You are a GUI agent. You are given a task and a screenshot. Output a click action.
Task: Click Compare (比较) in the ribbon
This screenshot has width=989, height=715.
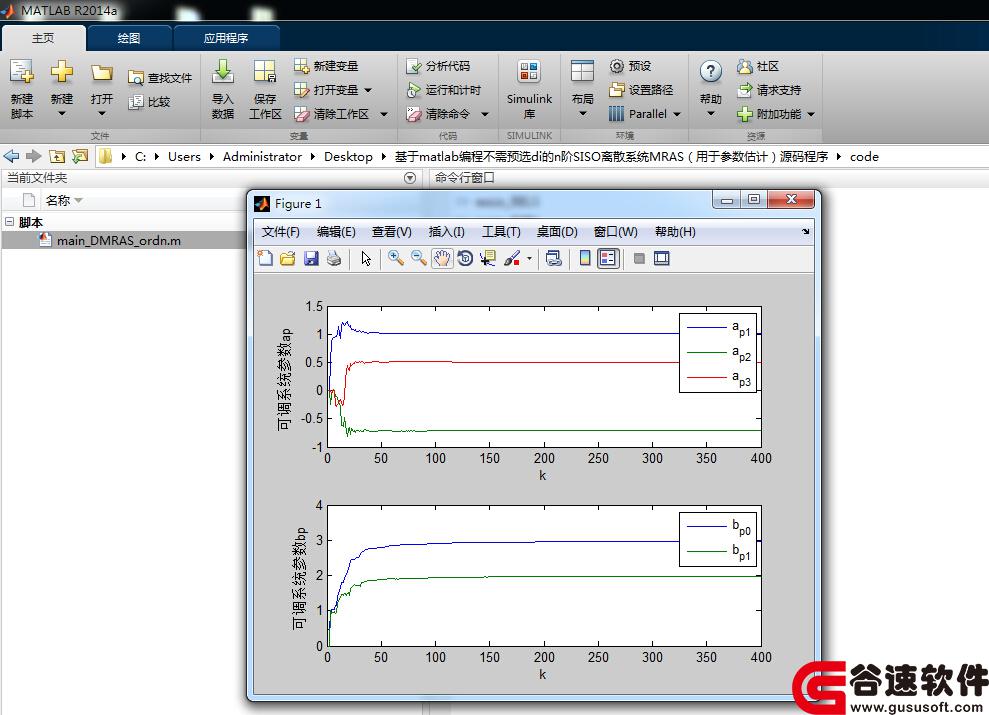149,102
